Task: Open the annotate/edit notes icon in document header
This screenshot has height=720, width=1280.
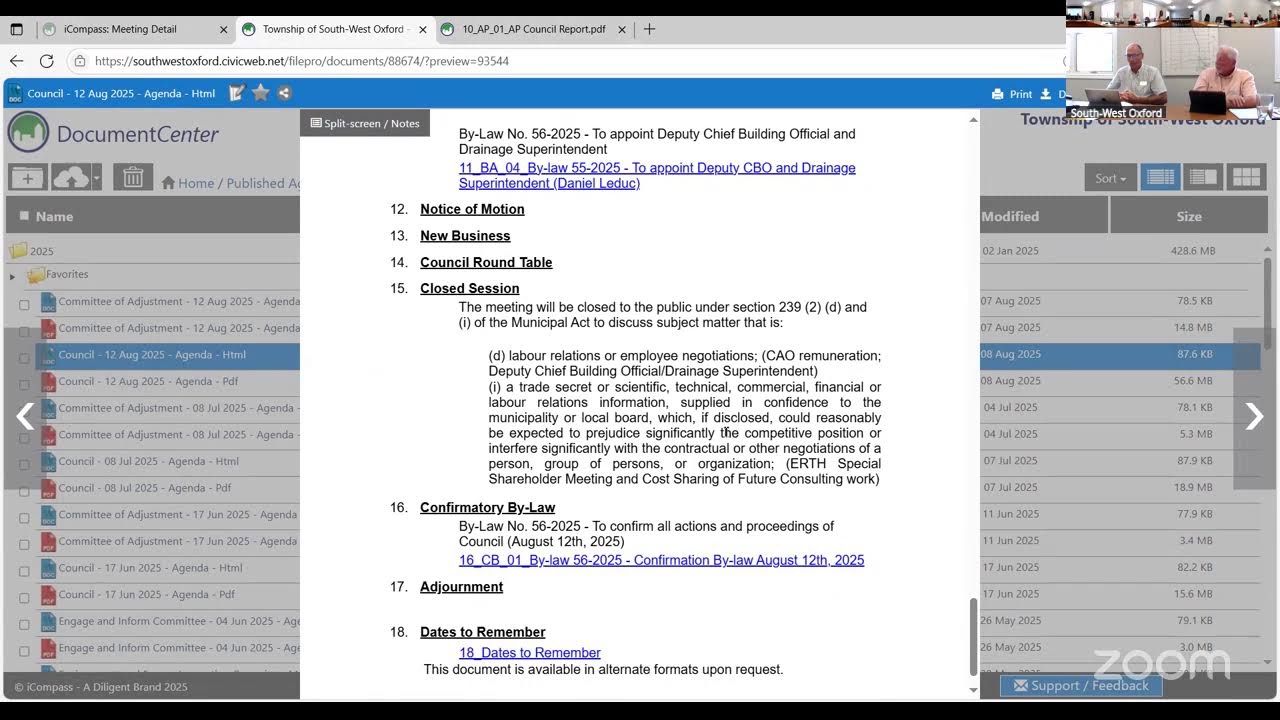Action: [x=237, y=93]
